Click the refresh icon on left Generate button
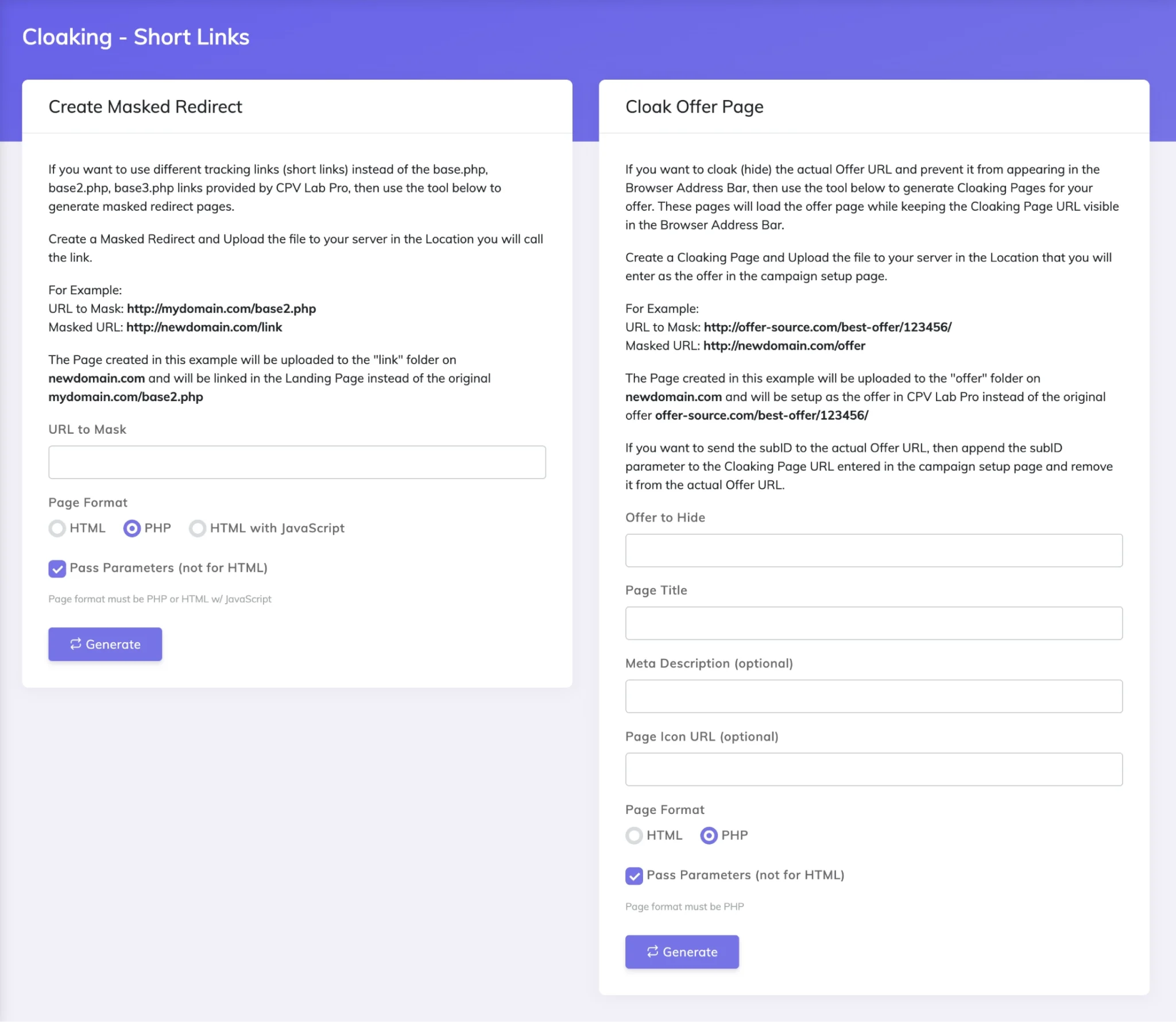 76,644
